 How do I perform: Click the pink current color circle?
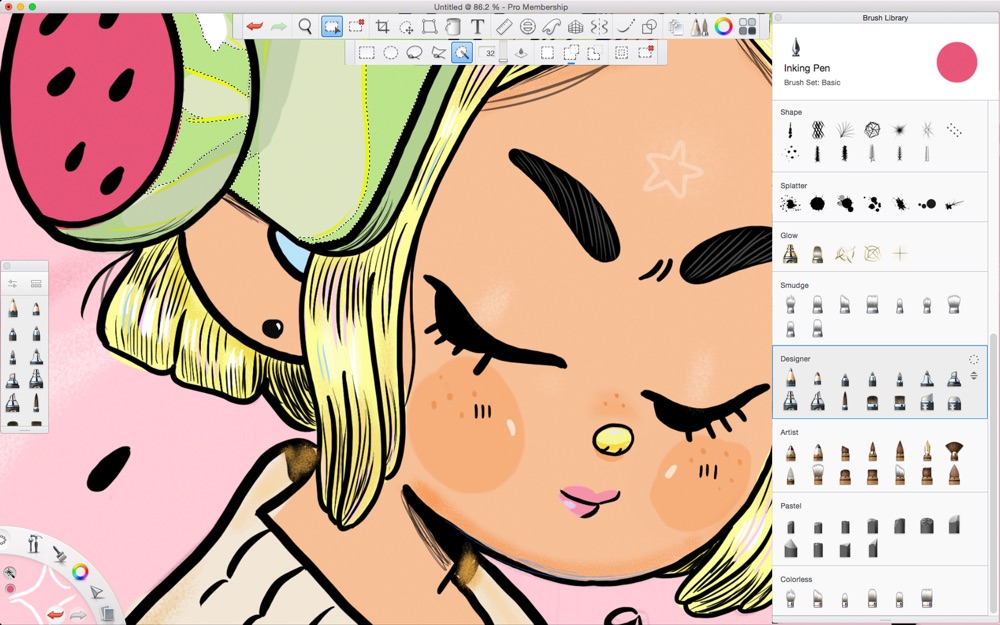tap(957, 62)
